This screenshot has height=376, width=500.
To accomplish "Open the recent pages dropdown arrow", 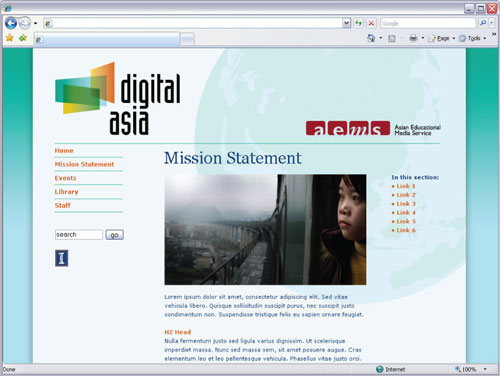I will (35, 23).
